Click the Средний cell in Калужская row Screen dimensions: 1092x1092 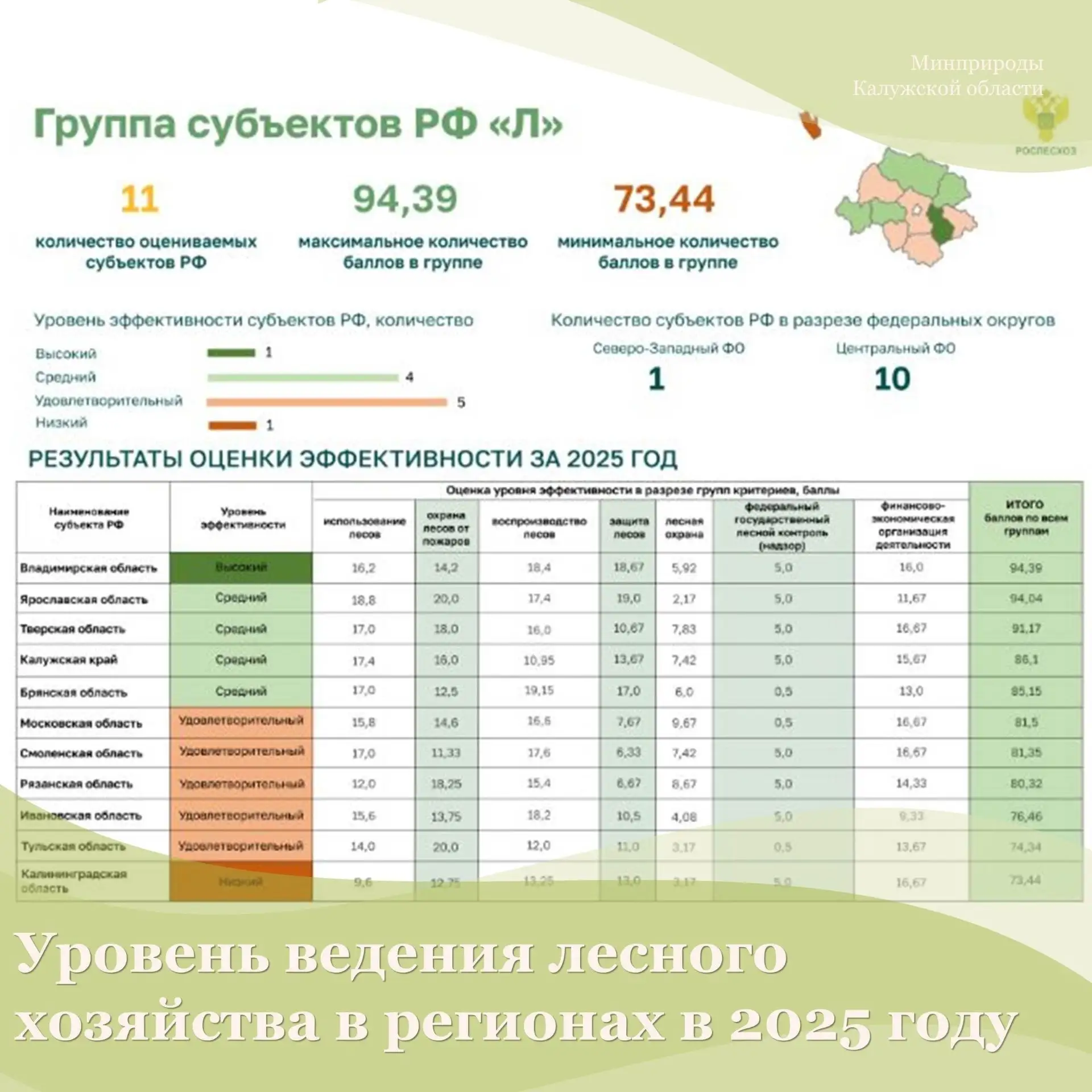241,660
